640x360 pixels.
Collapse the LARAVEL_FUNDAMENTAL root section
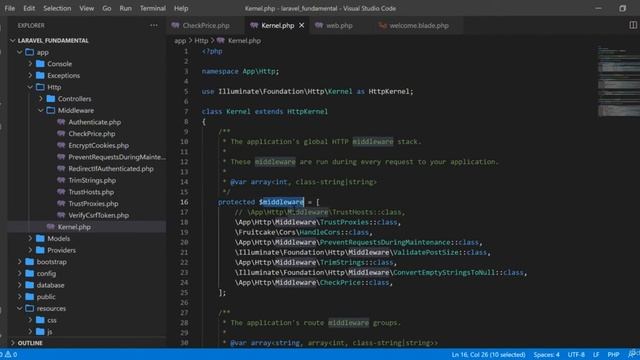13,40
